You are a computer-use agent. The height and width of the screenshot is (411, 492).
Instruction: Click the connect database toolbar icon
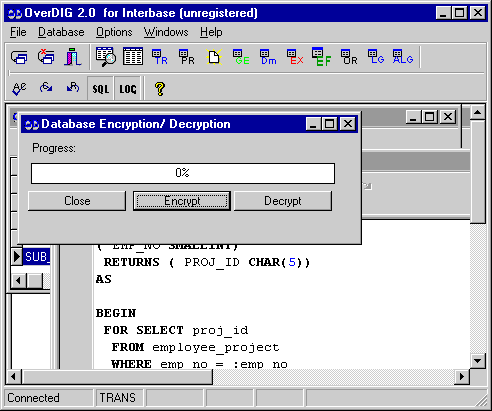coord(19,57)
